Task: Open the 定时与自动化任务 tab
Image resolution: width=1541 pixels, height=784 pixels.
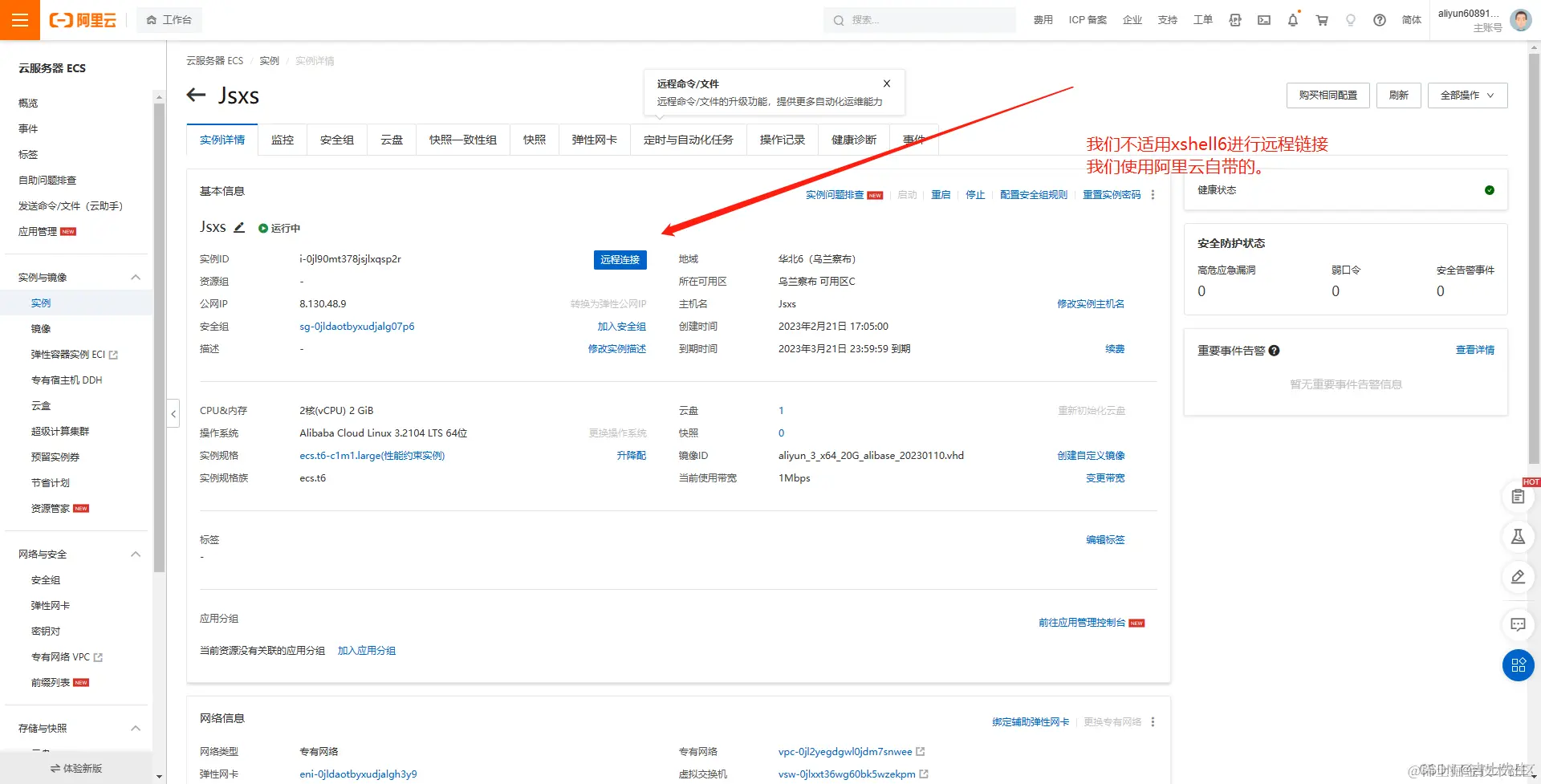Action: point(689,140)
